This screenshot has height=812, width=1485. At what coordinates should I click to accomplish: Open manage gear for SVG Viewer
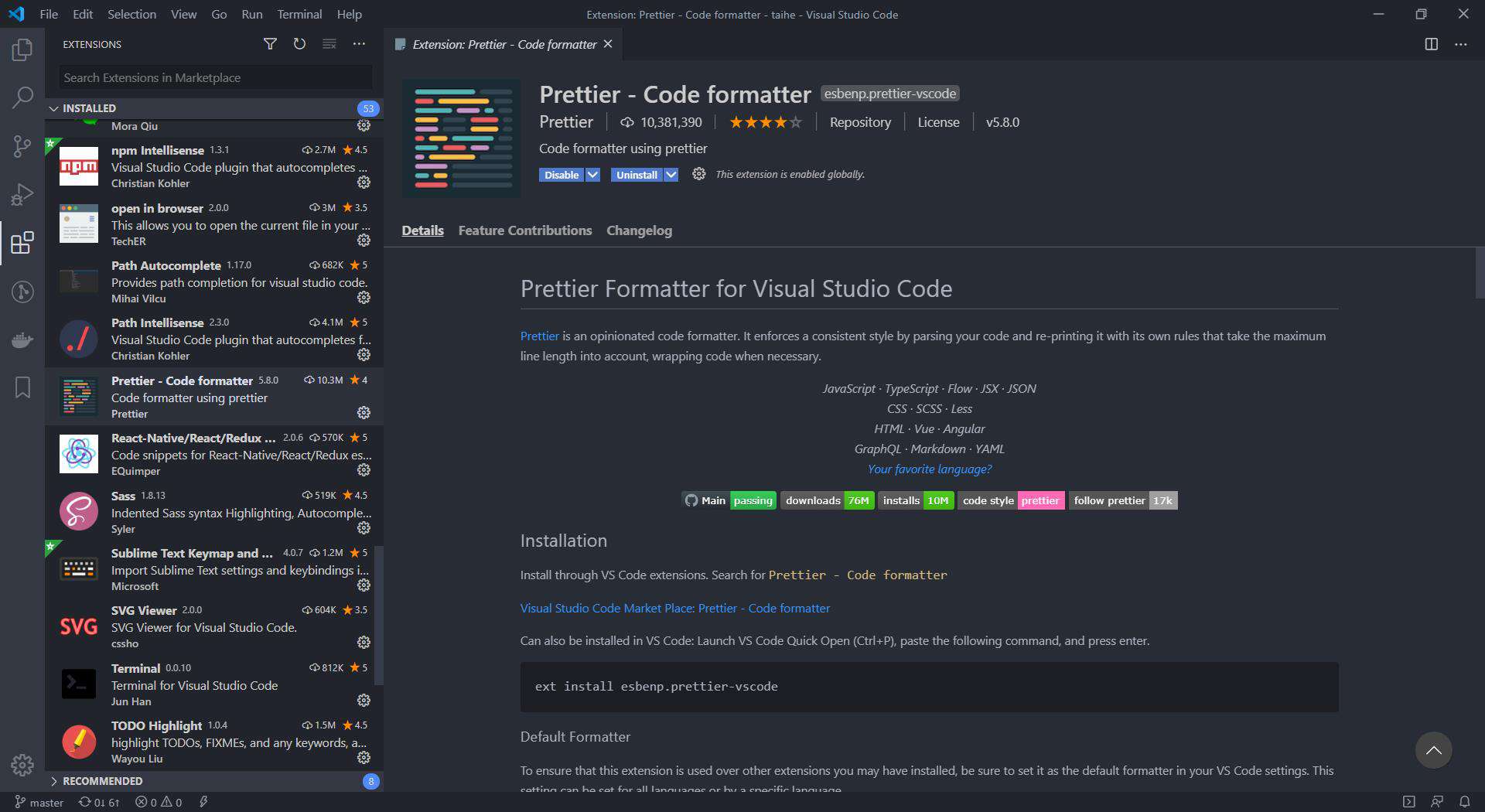point(364,643)
